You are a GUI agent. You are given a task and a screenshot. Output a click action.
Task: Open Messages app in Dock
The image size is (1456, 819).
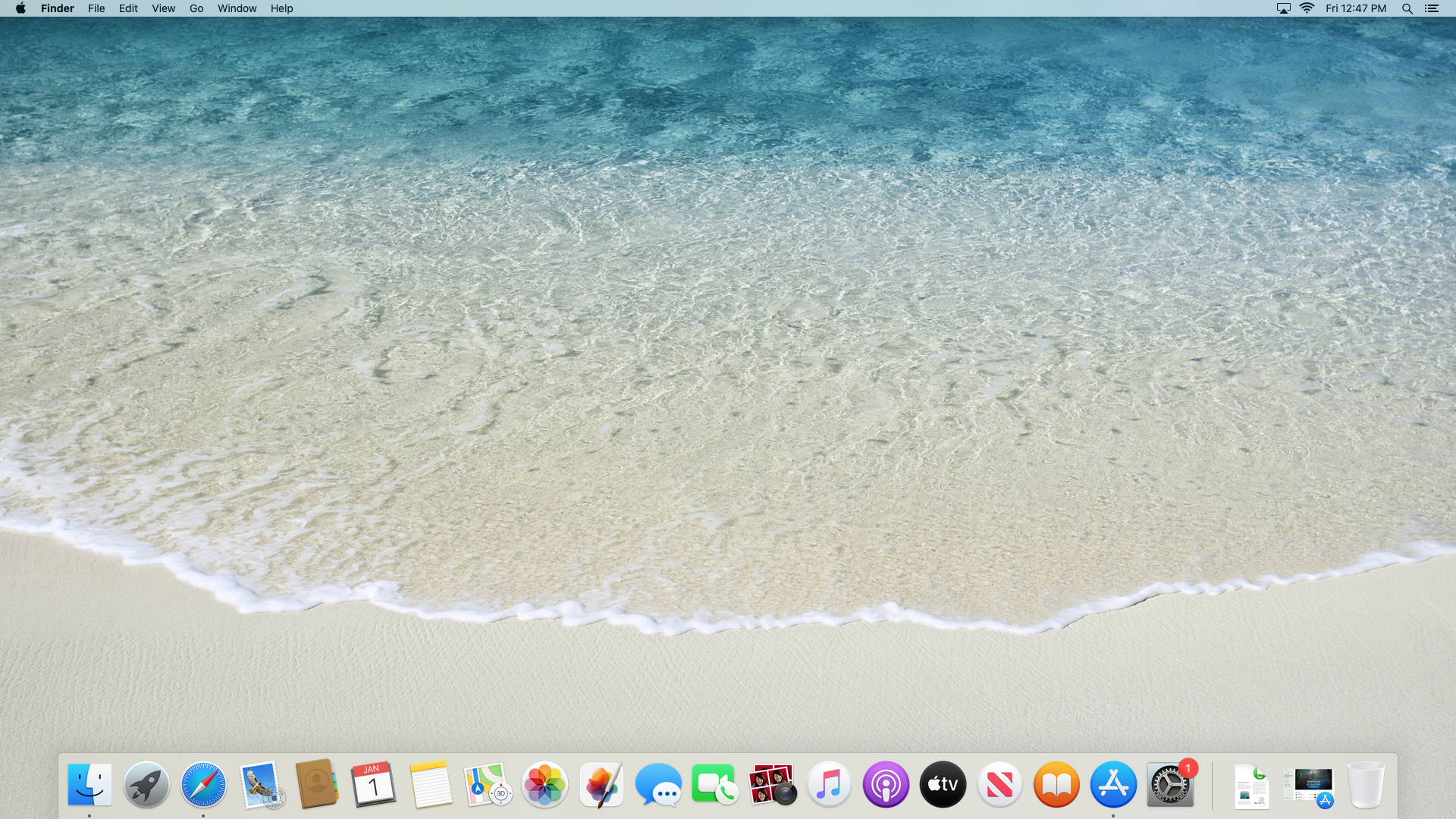[x=658, y=784]
